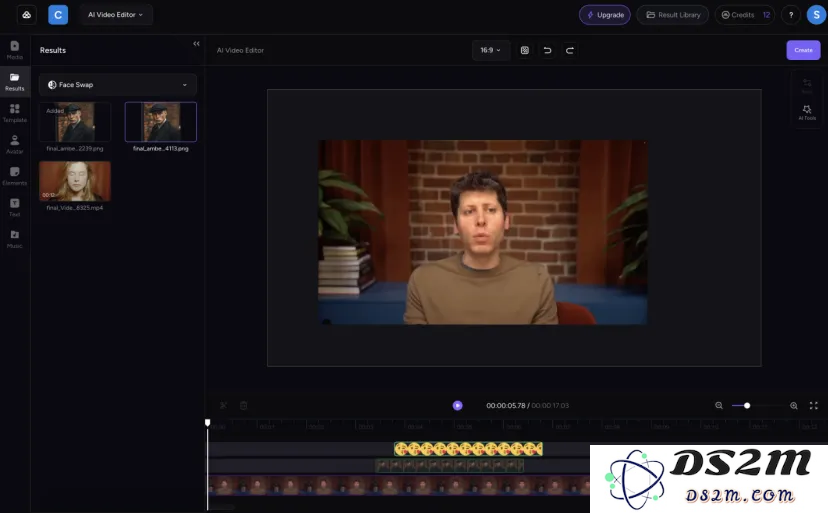Select the main video clip on bottom track
This screenshot has width=828, height=513.
click(x=399, y=486)
